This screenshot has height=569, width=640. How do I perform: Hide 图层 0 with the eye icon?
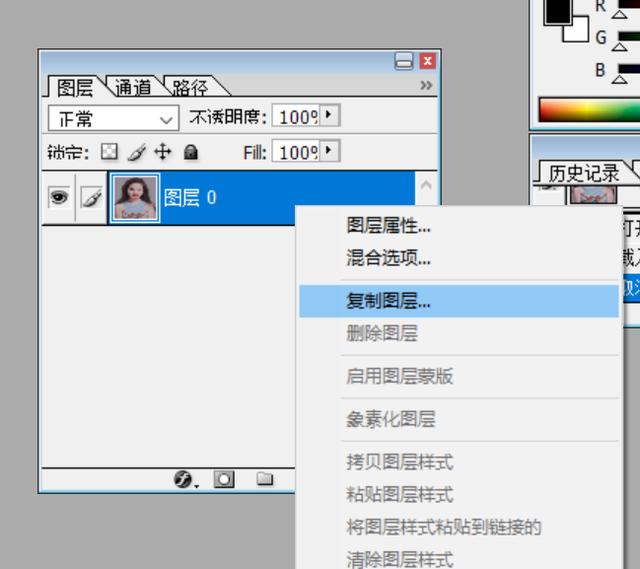[x=59, y=198]
